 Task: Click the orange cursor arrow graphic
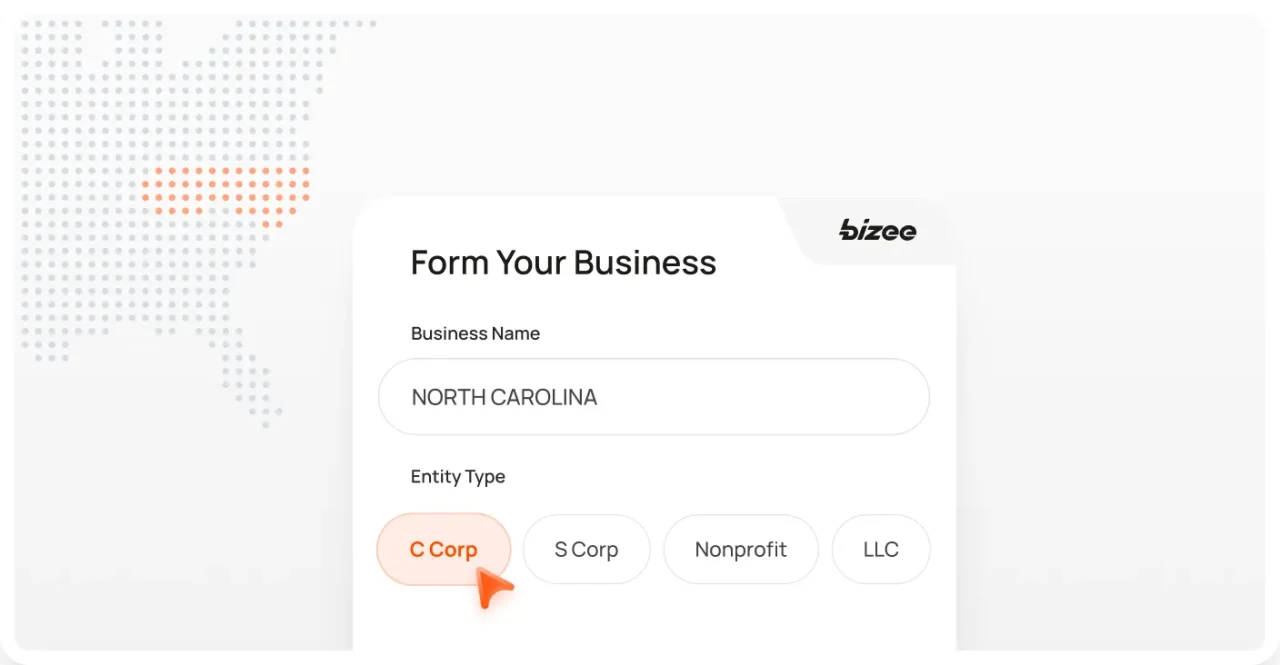click(492, 588)
